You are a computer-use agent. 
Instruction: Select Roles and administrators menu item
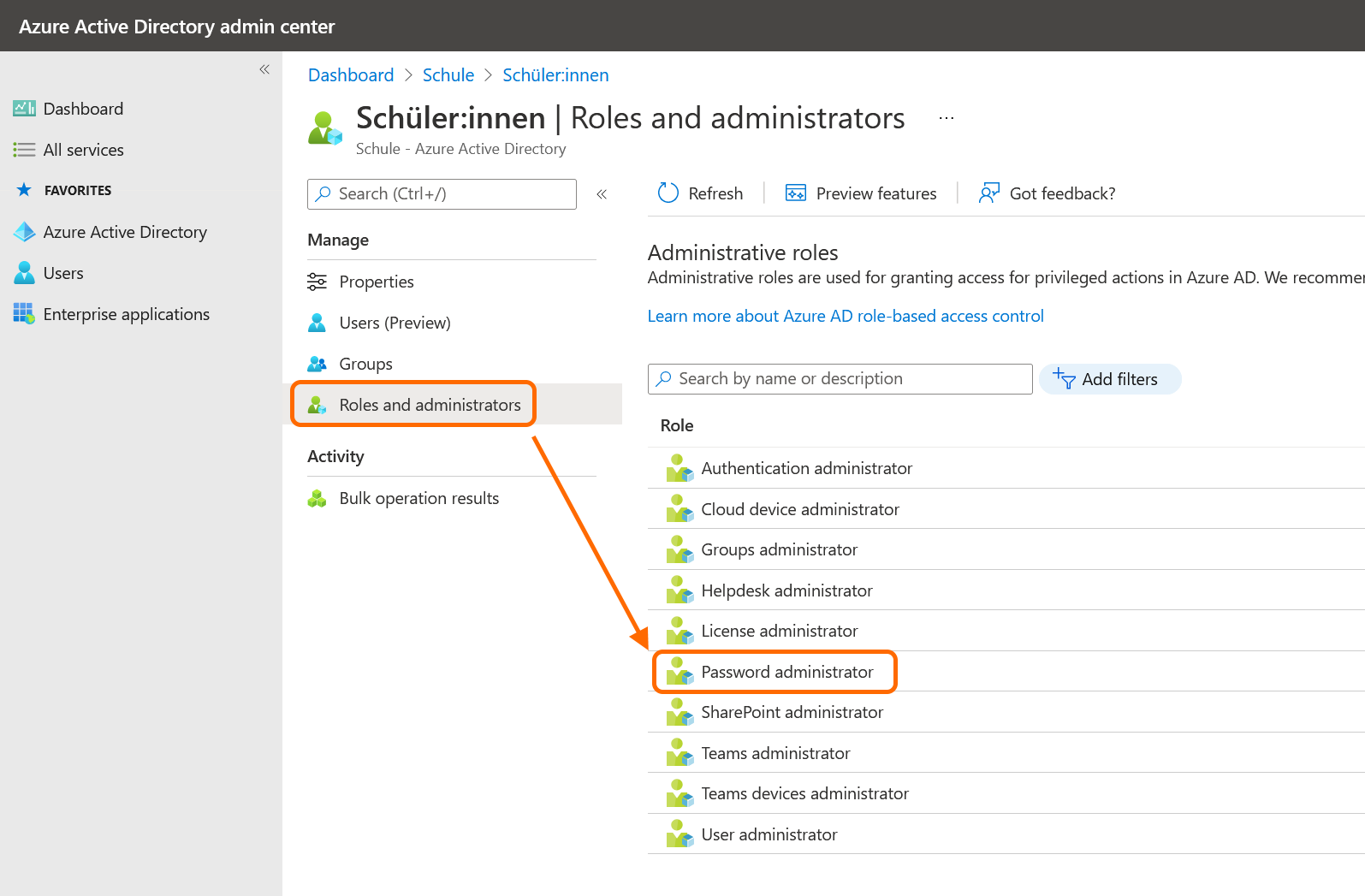pyautogui.click(x=429, y=405)
